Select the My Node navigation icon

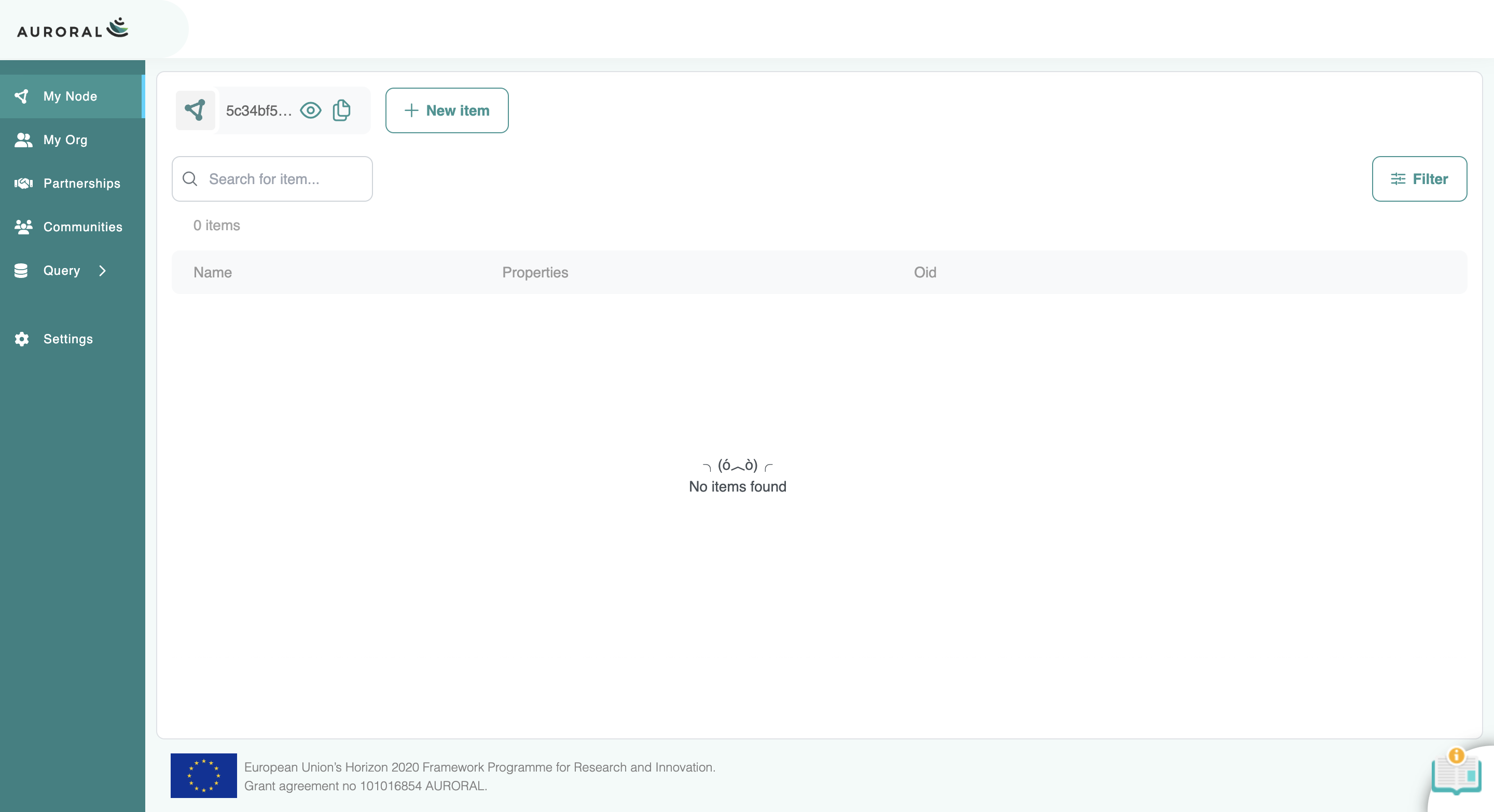[x=22, y=96]
